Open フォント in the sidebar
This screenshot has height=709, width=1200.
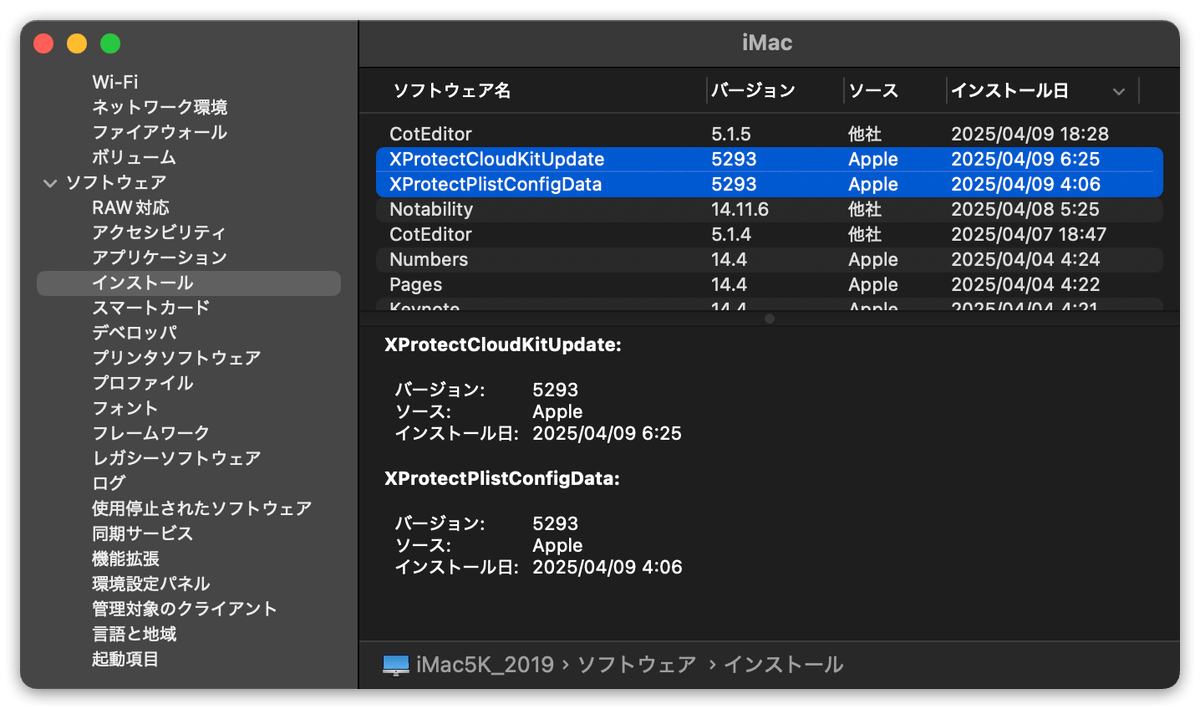[x=125, y=408]
